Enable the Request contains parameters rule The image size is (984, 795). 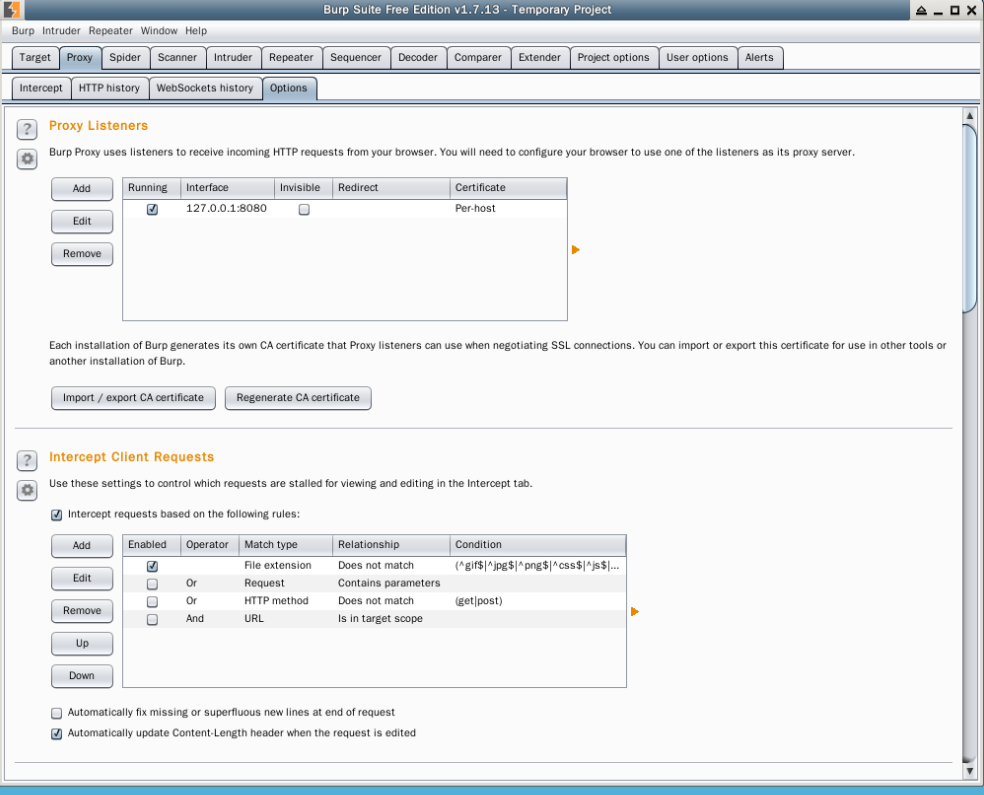click(x=152, y=584)
